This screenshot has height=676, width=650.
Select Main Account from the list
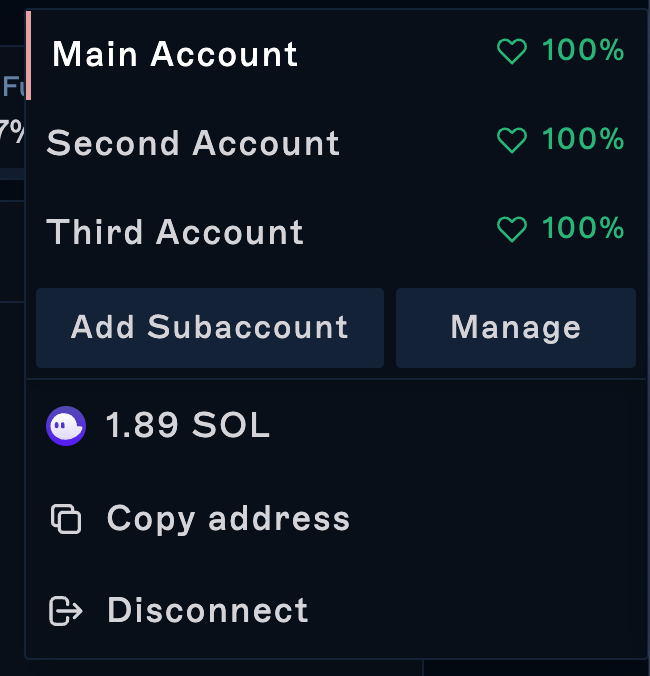175,54
